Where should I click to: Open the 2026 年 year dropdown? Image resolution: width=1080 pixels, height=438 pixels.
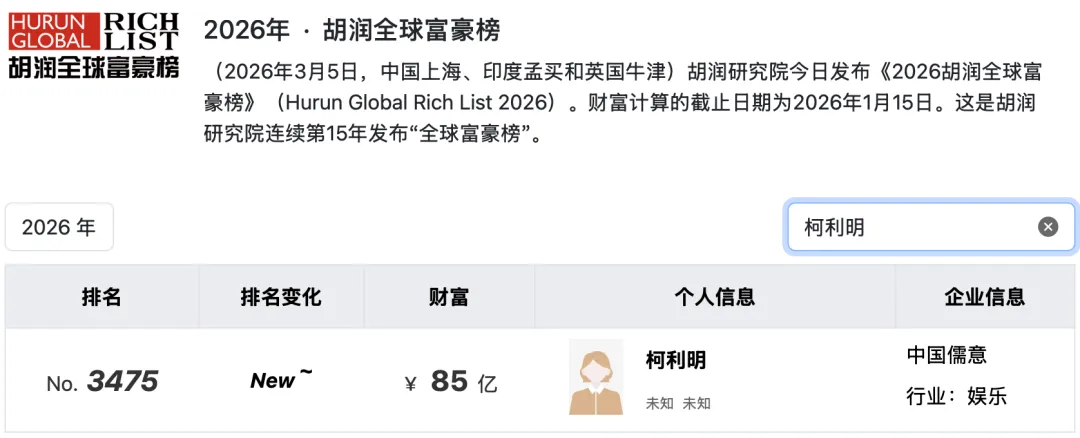[x=59, y=227]
